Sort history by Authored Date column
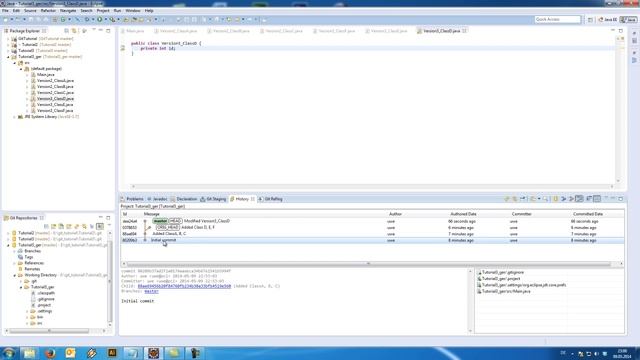 point(463,214)
